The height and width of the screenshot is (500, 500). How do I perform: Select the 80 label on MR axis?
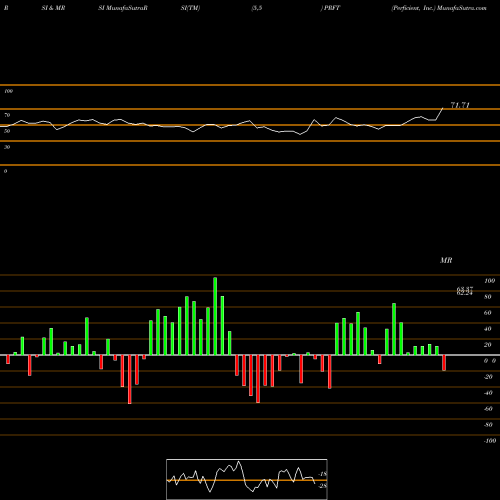[x=488, y=297]
